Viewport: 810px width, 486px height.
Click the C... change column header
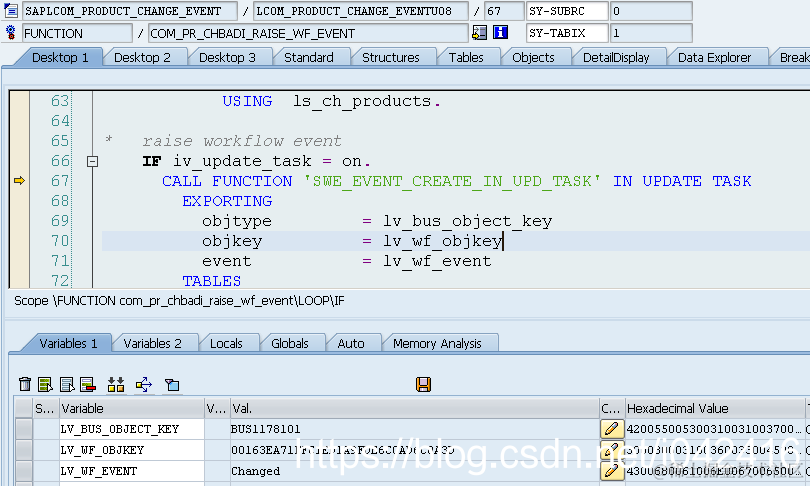click(x=612, y=408)
